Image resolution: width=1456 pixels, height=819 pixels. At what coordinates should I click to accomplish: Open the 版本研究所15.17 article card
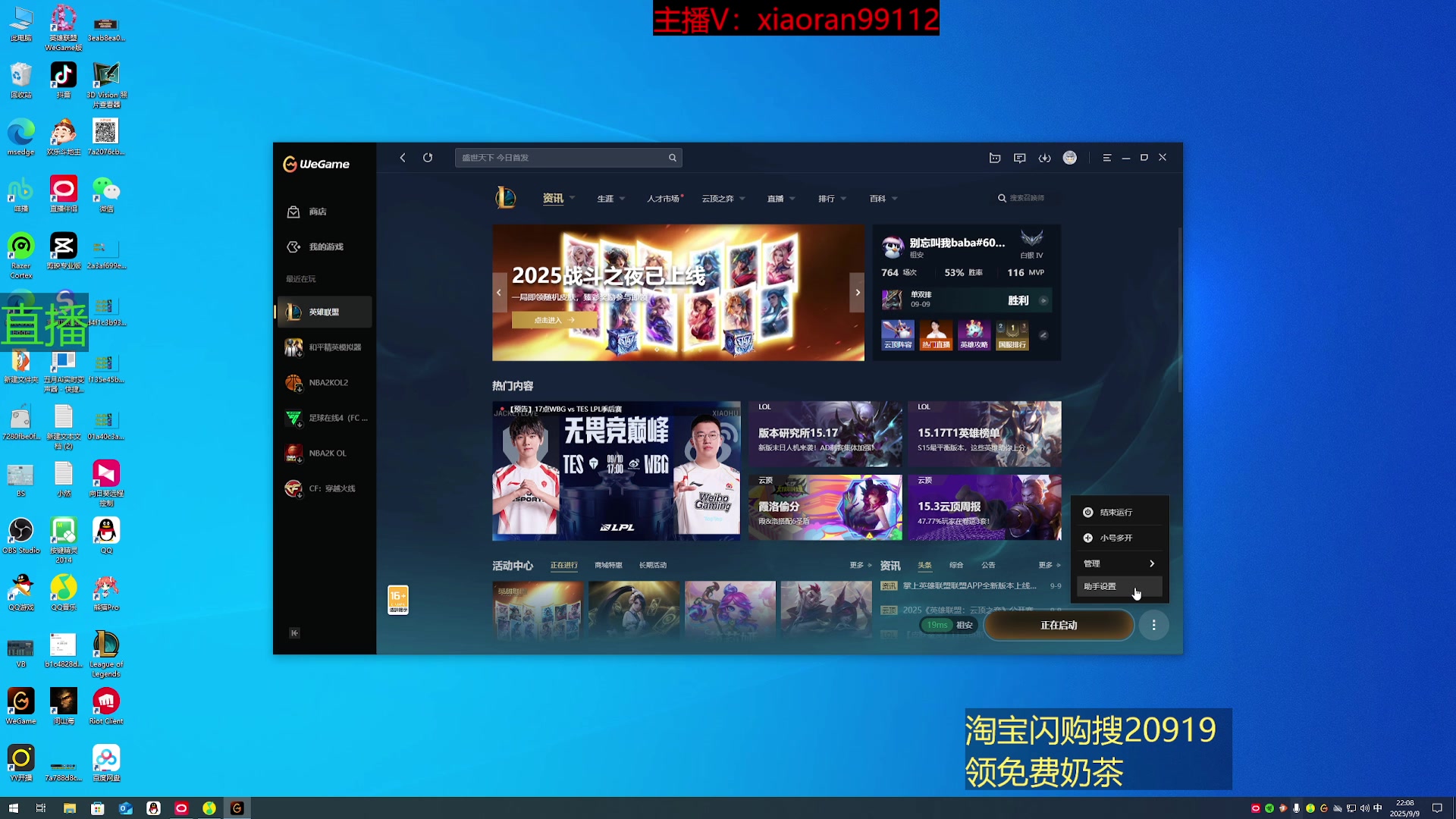coord(825,434)
